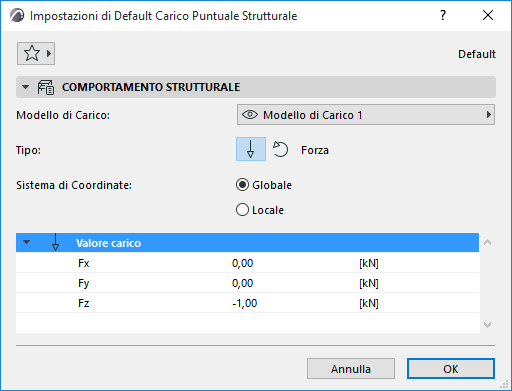Viewport: 512px width, 391px height.
Task: Close the dialog with the X button
Action: click(x=488, y=15)
